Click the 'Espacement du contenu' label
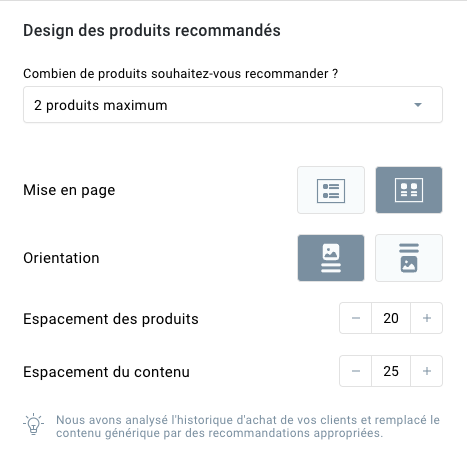This screenshot has height=462, width=467. (x=106, y=372)
